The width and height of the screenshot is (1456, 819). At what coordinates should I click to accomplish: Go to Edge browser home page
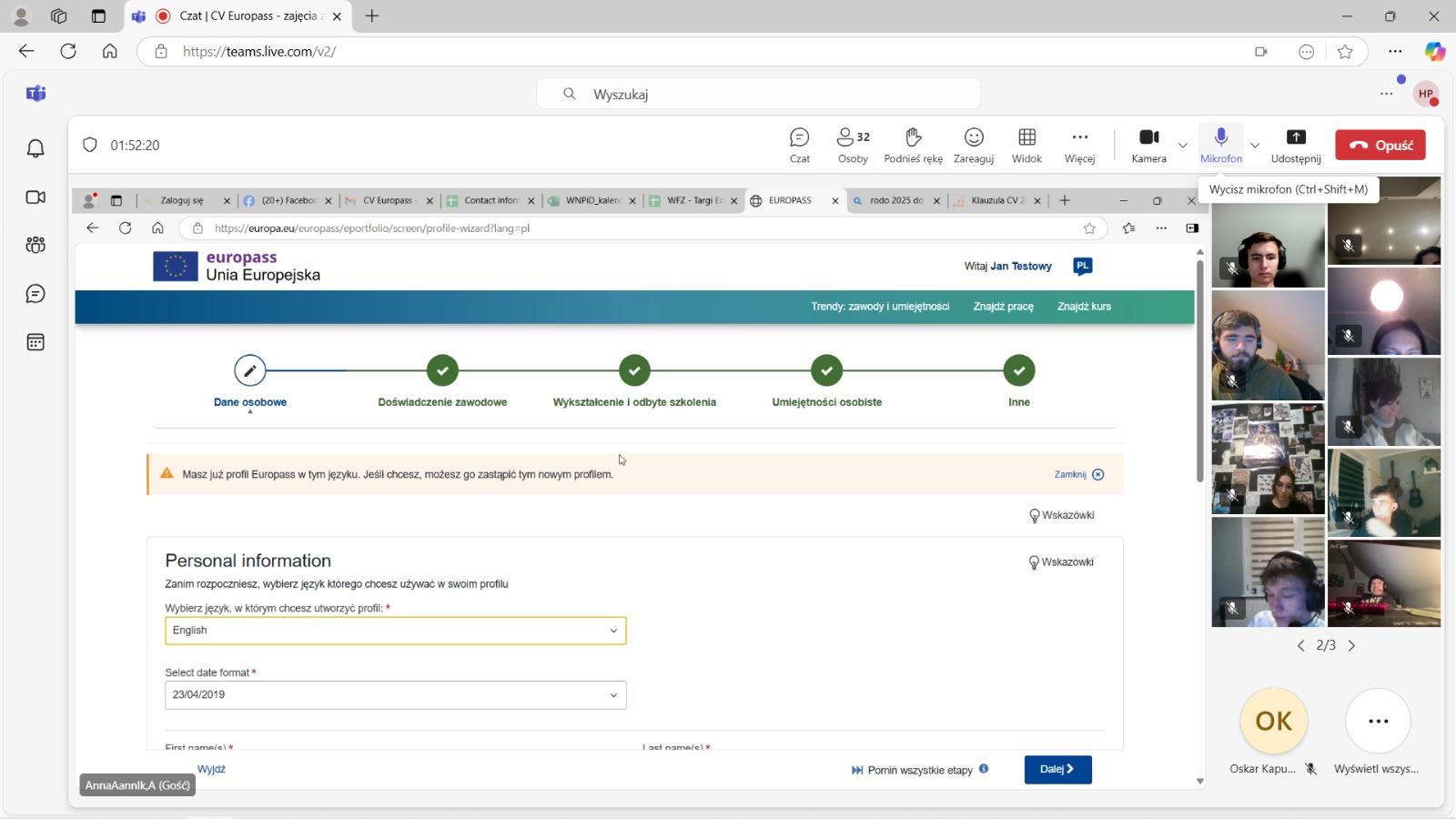[x=110, y=51]
